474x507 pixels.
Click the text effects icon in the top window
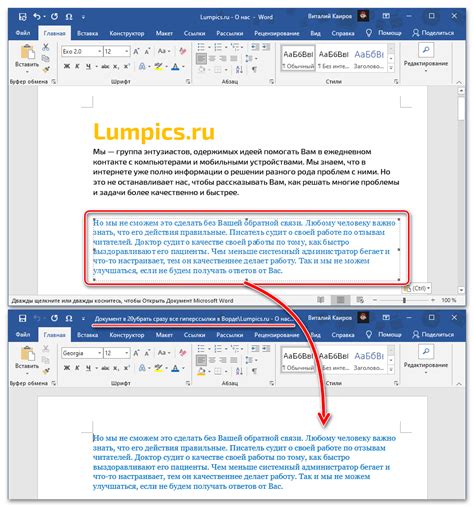(142, 67)
